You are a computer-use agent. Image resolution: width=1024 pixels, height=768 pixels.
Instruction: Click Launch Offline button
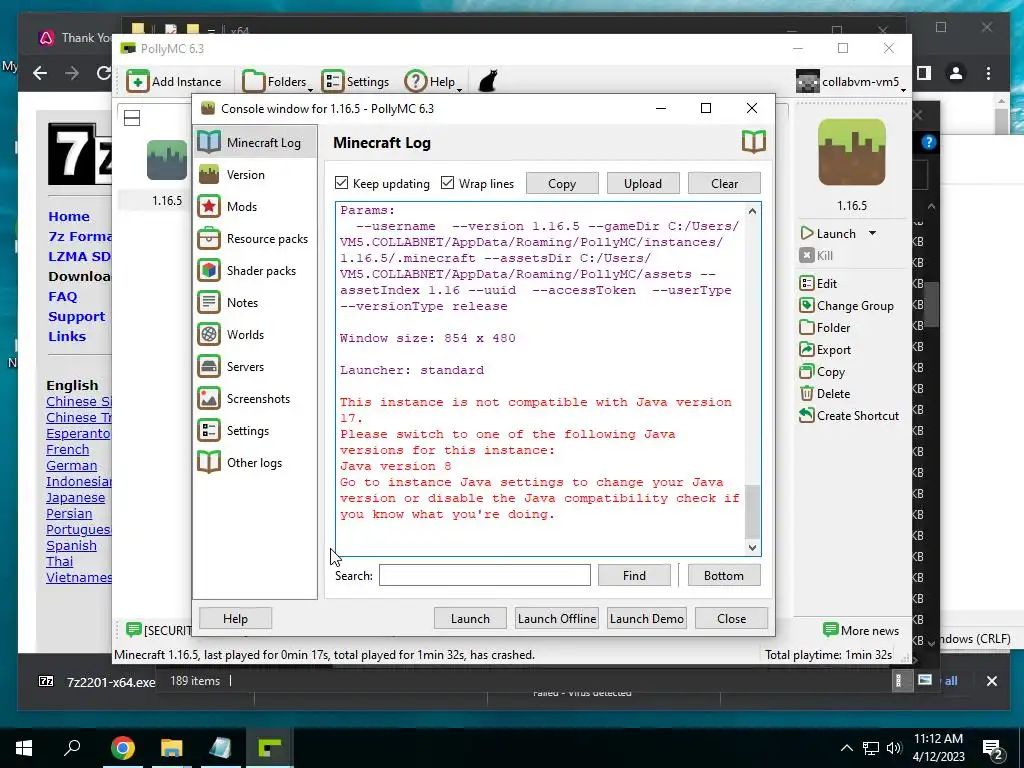coord(557,618)
